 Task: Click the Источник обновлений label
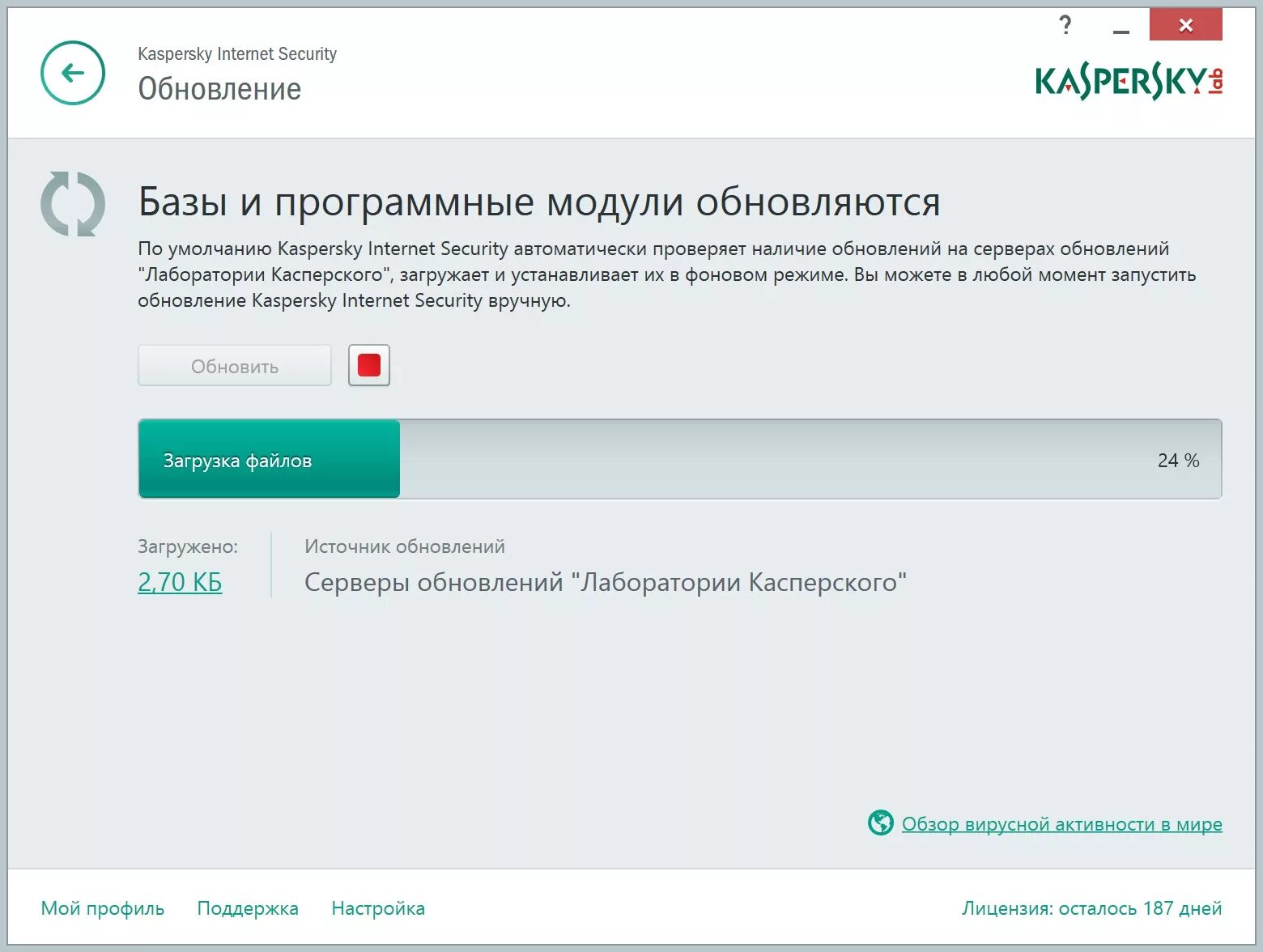coord(405,546)
